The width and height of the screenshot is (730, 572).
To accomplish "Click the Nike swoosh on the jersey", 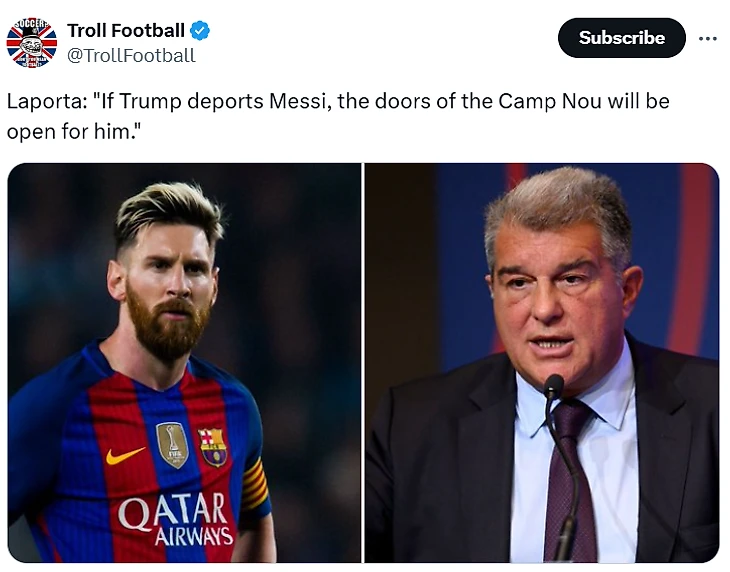I will tap(124, 455).
